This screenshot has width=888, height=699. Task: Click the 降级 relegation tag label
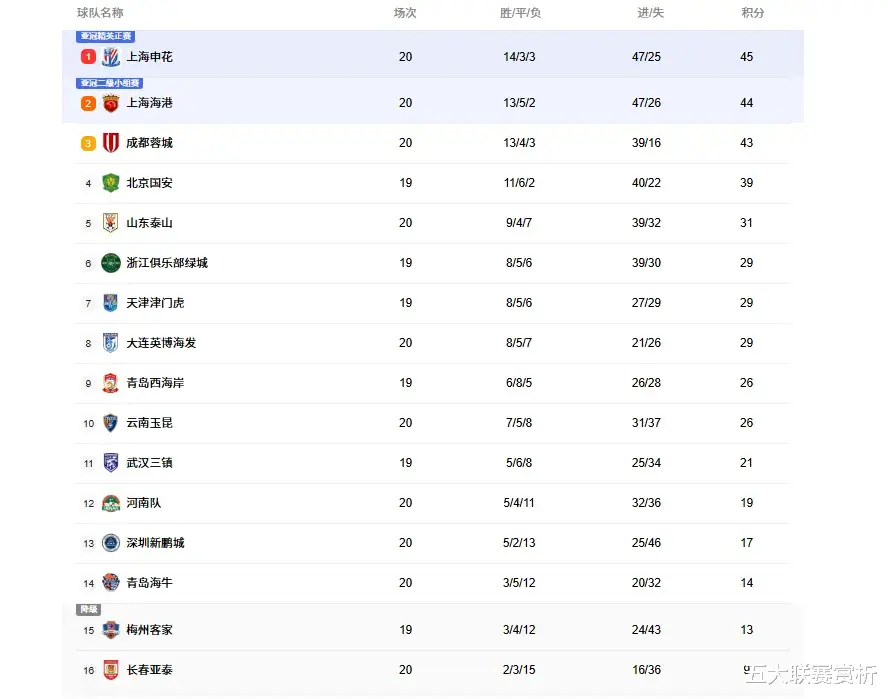88,610
